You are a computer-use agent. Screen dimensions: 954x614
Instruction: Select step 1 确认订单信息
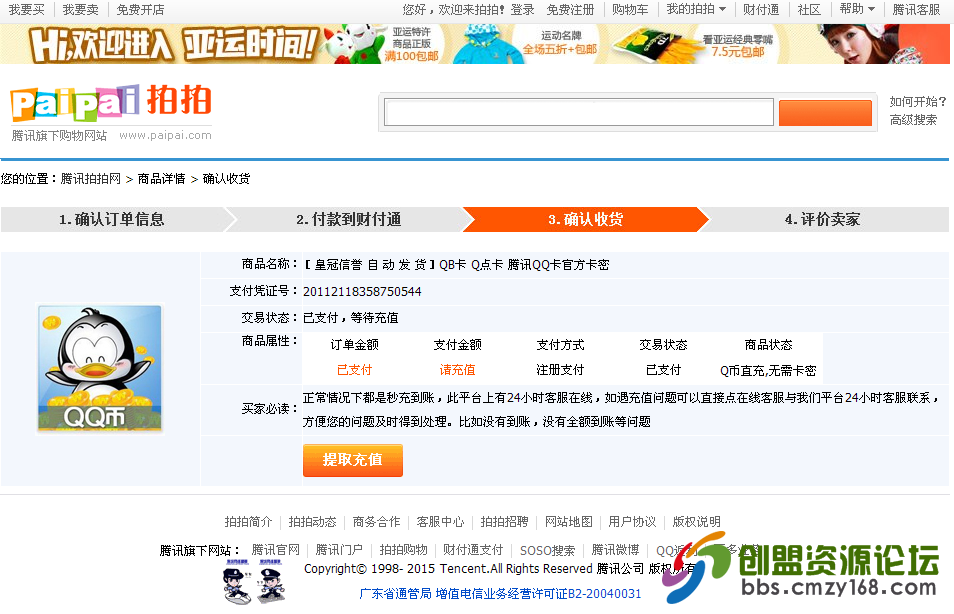pyautogui.click(x=112, y=219)
